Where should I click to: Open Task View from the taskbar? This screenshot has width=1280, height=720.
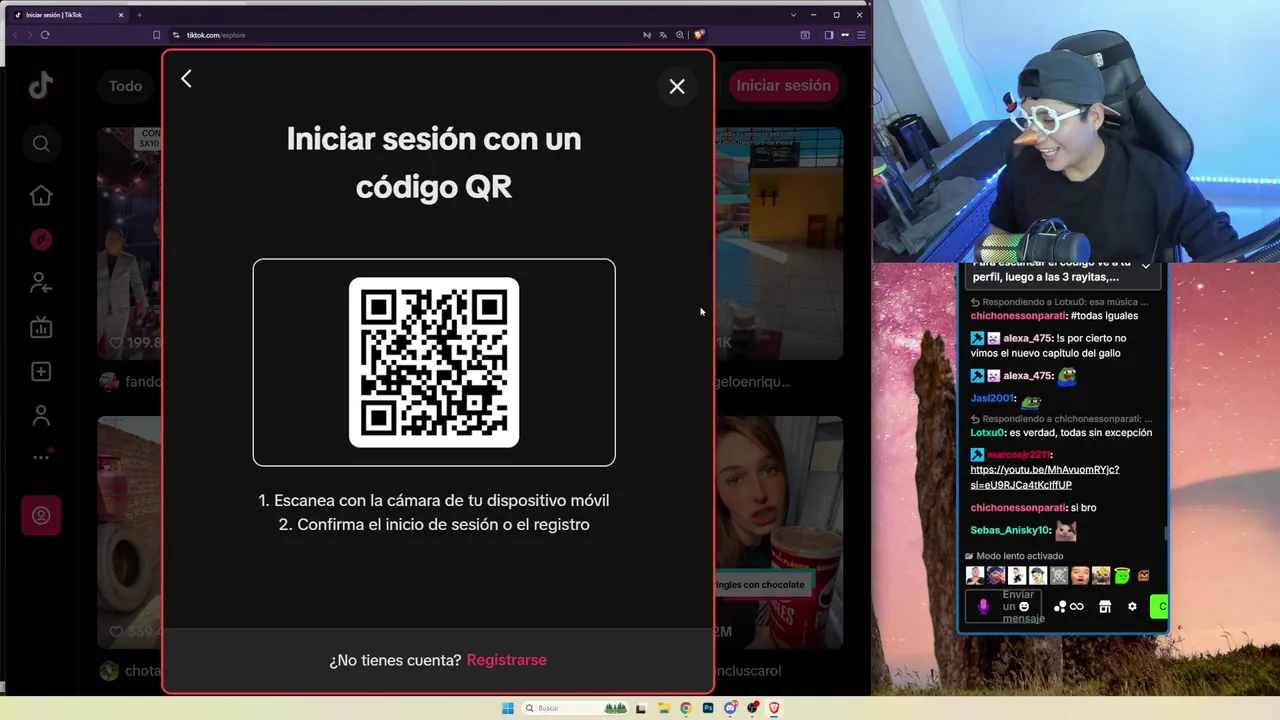[x=642, y=708]
